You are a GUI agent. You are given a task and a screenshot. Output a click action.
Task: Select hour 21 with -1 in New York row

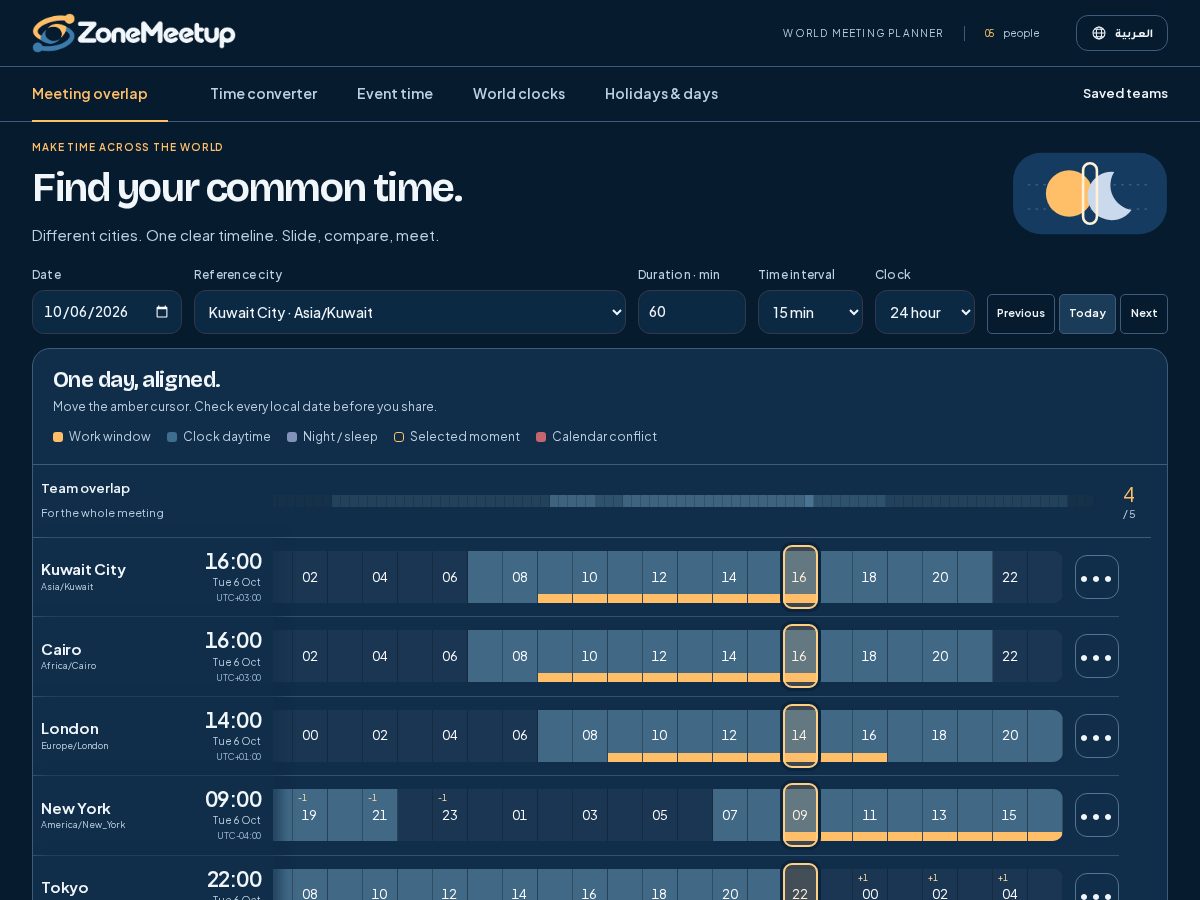pos(380,815)
